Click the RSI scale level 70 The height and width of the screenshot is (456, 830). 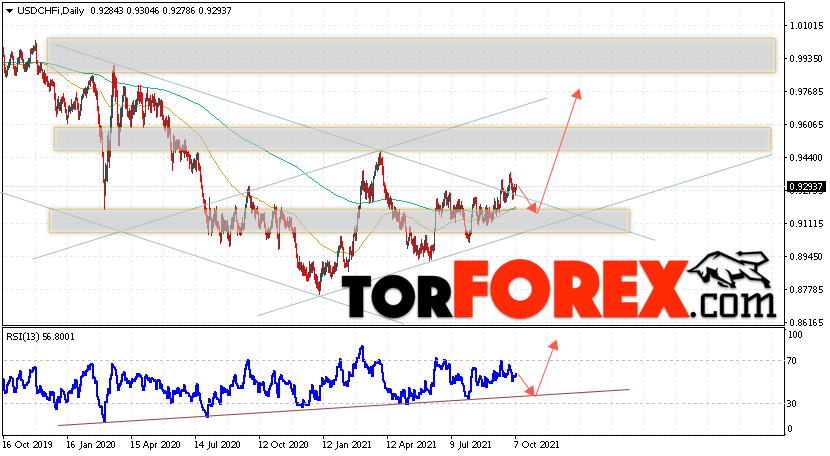click(792, 361)
